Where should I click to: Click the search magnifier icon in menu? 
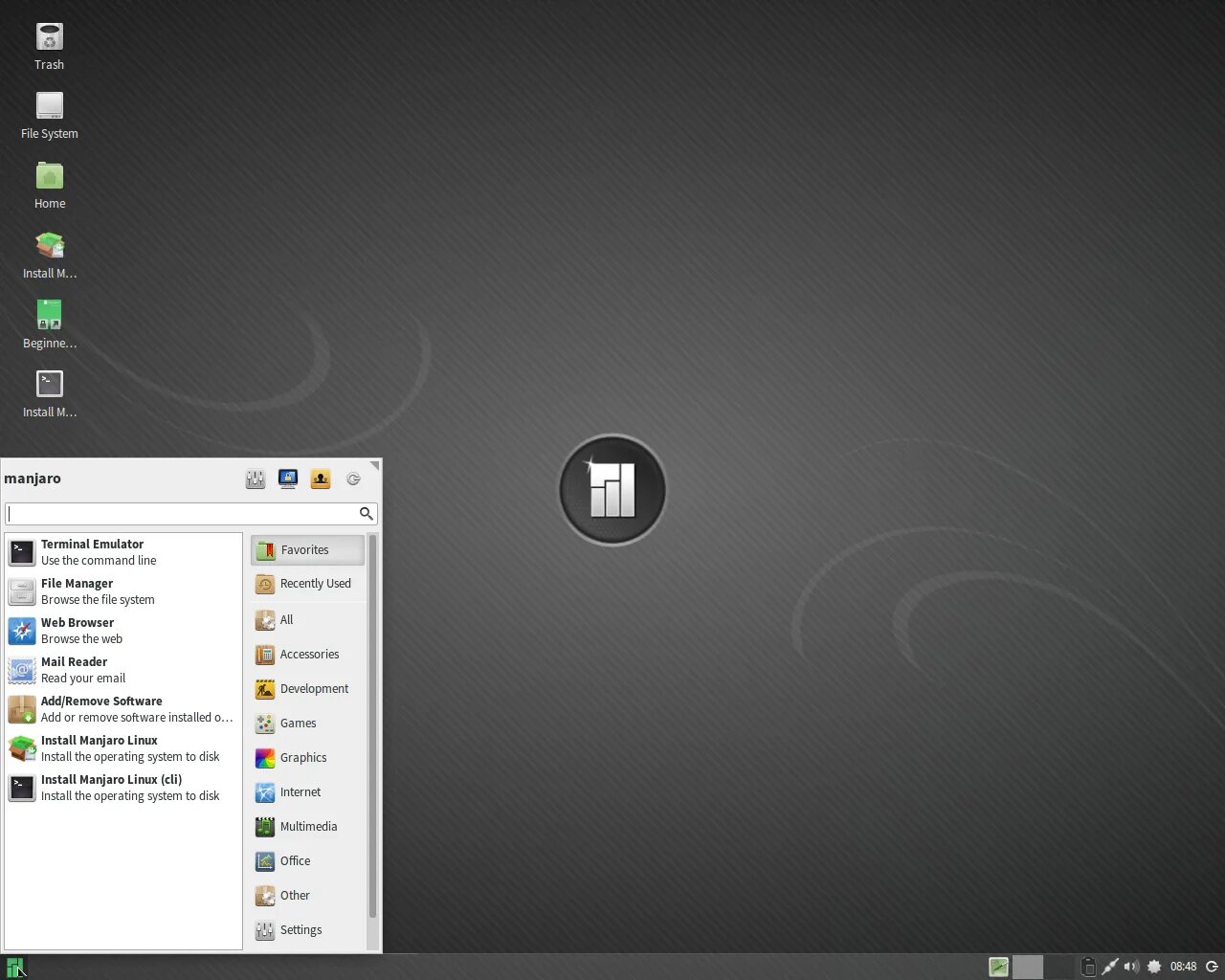[366, 514]
